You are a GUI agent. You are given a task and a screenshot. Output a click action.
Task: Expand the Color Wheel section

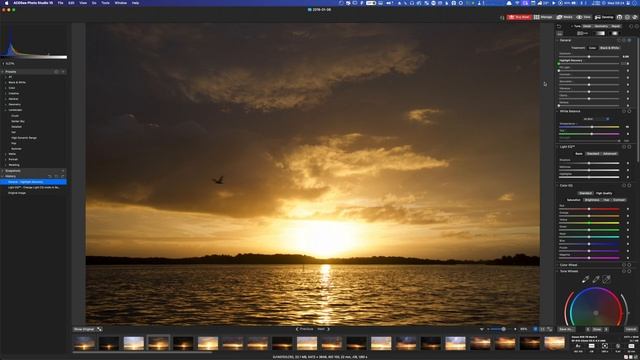click(557, 265)
